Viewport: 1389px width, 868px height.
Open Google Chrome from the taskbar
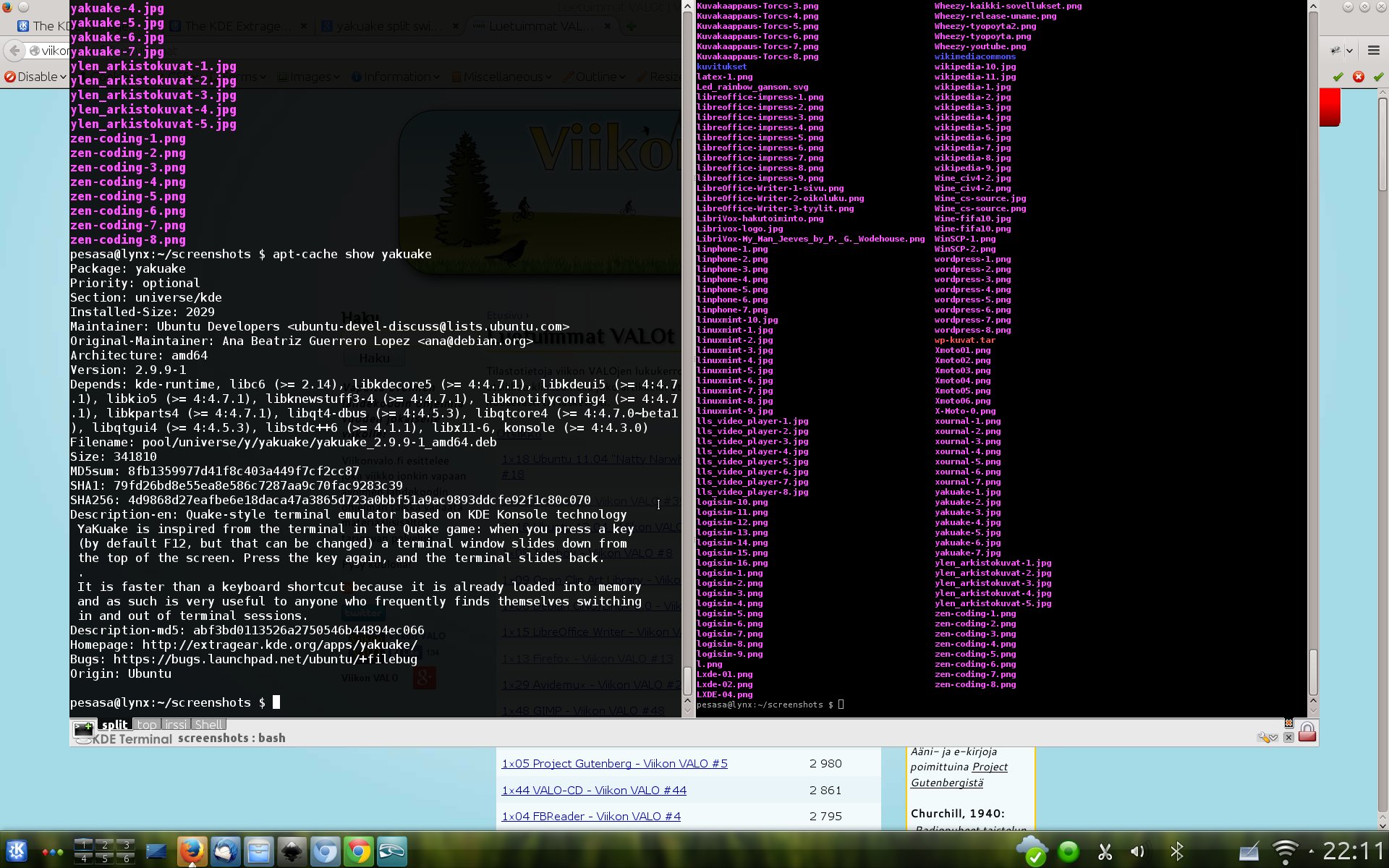358,851
